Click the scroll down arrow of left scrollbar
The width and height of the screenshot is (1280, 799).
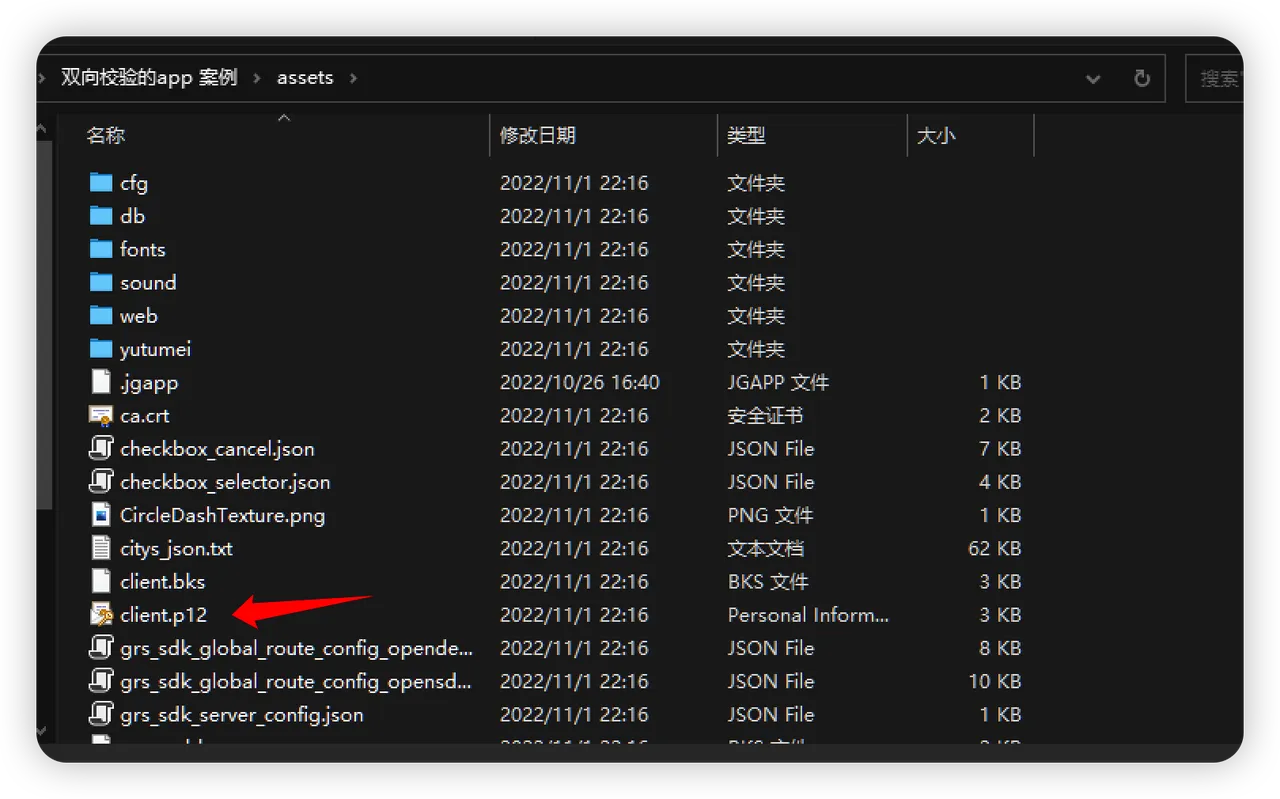[x=42, y=732]
